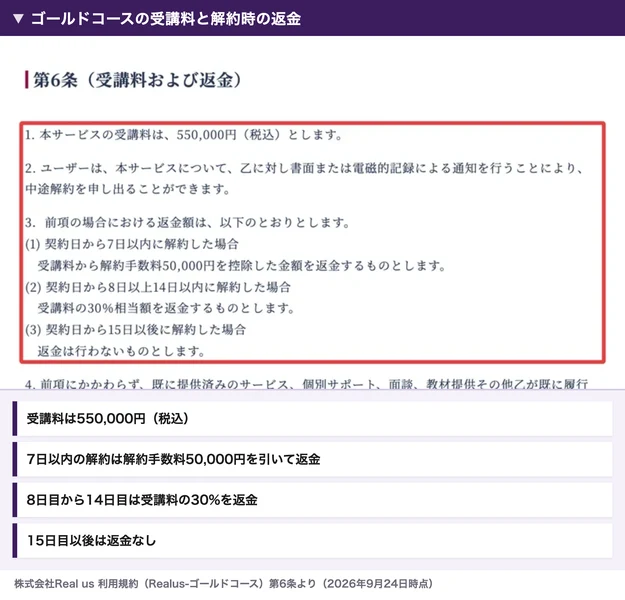Click the line 受講料の30%相当額を返金するものとします。
Viewport: 625px width, 600px height.
pos(166,308)
